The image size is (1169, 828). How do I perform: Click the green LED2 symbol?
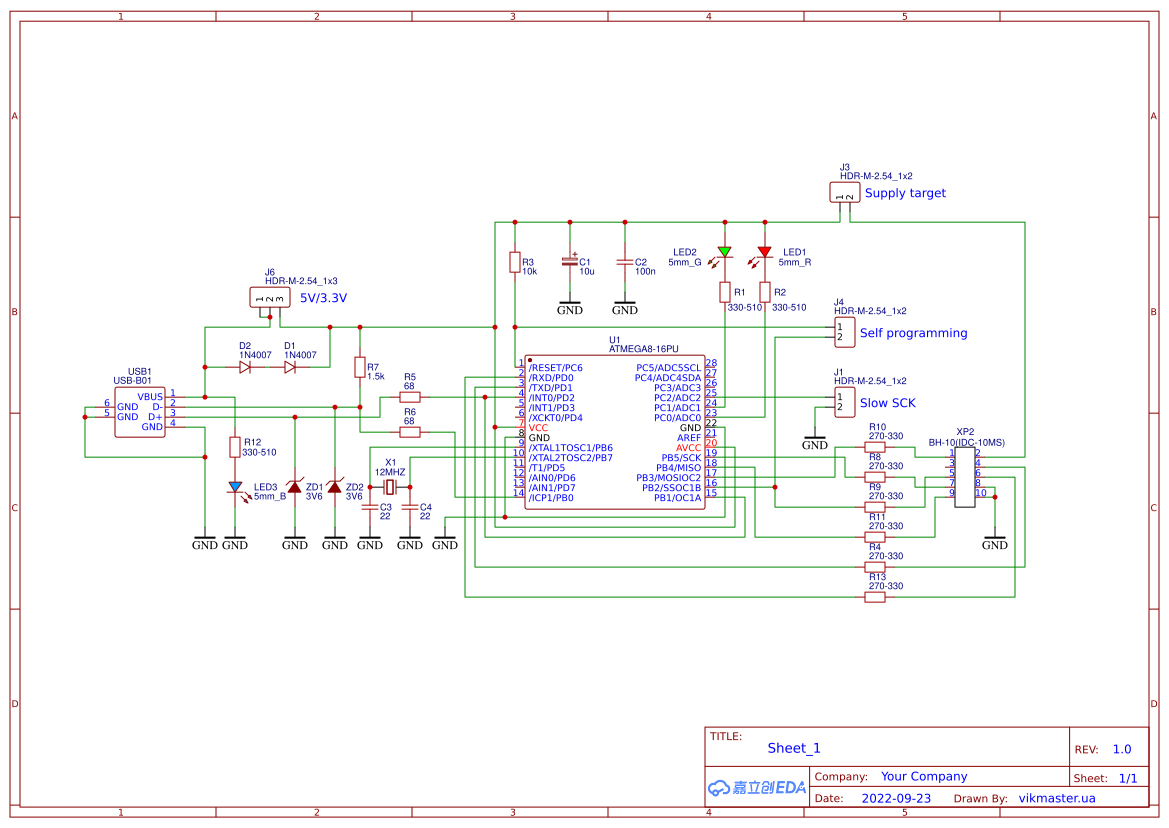point(723,252)
